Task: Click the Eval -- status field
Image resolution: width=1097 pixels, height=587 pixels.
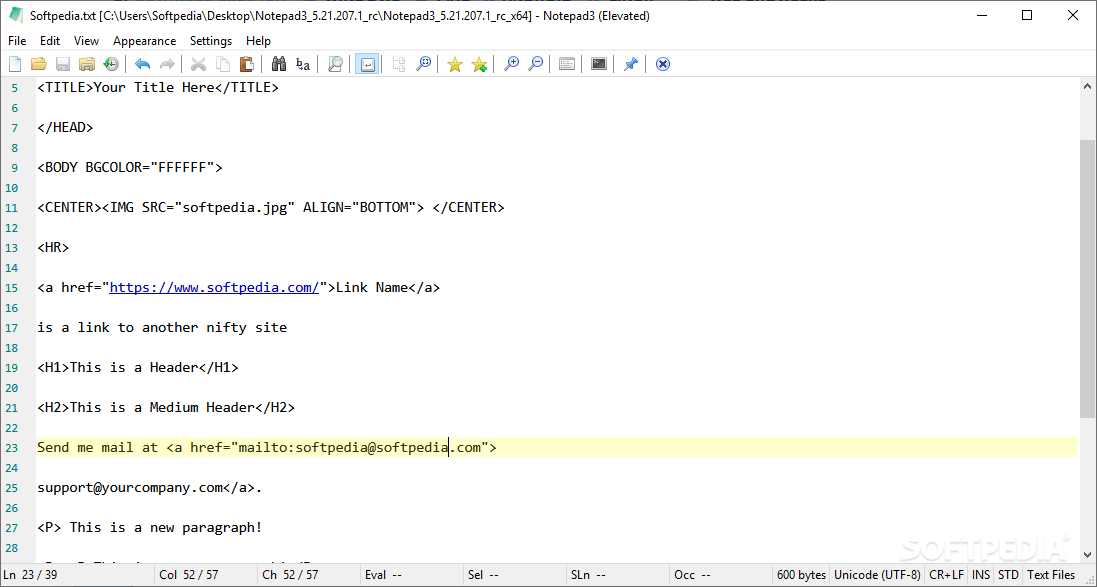Action: point(411,575)
